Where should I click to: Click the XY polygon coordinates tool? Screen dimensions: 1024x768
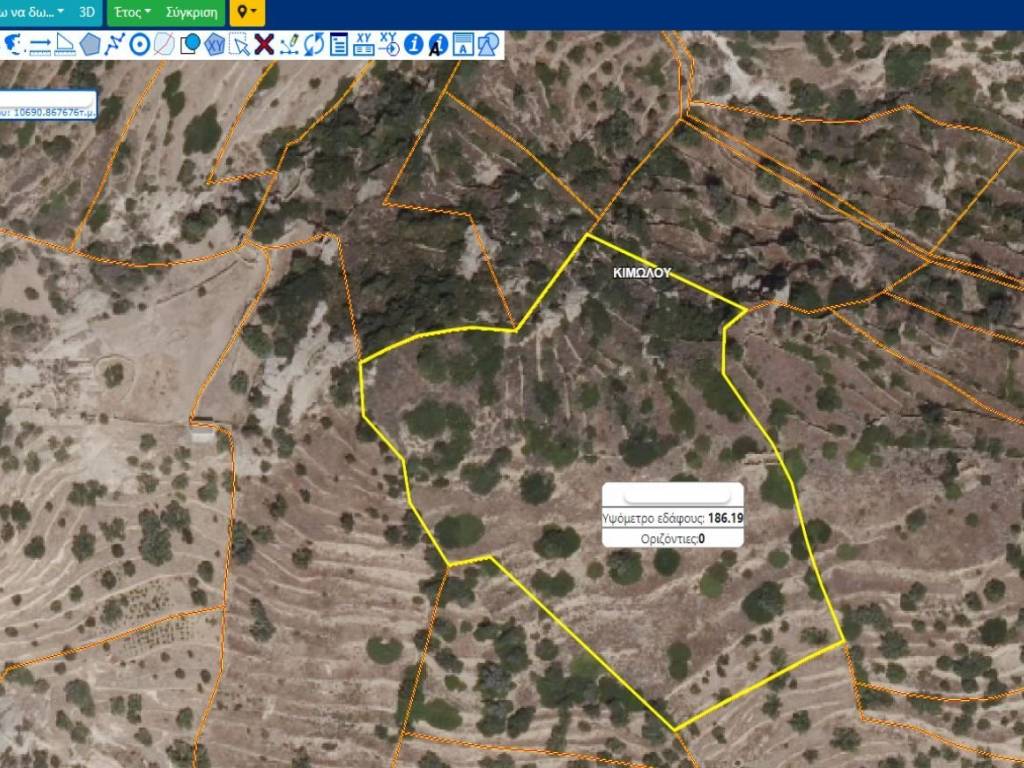coord(215,44)
